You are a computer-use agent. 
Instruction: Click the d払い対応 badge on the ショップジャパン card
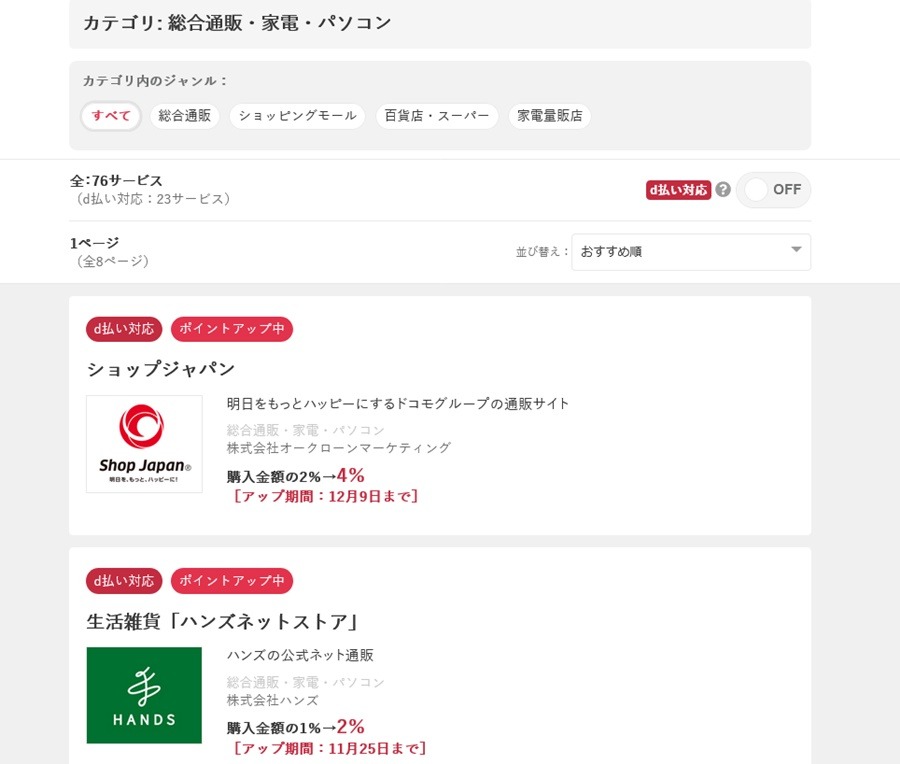[122, 329]
